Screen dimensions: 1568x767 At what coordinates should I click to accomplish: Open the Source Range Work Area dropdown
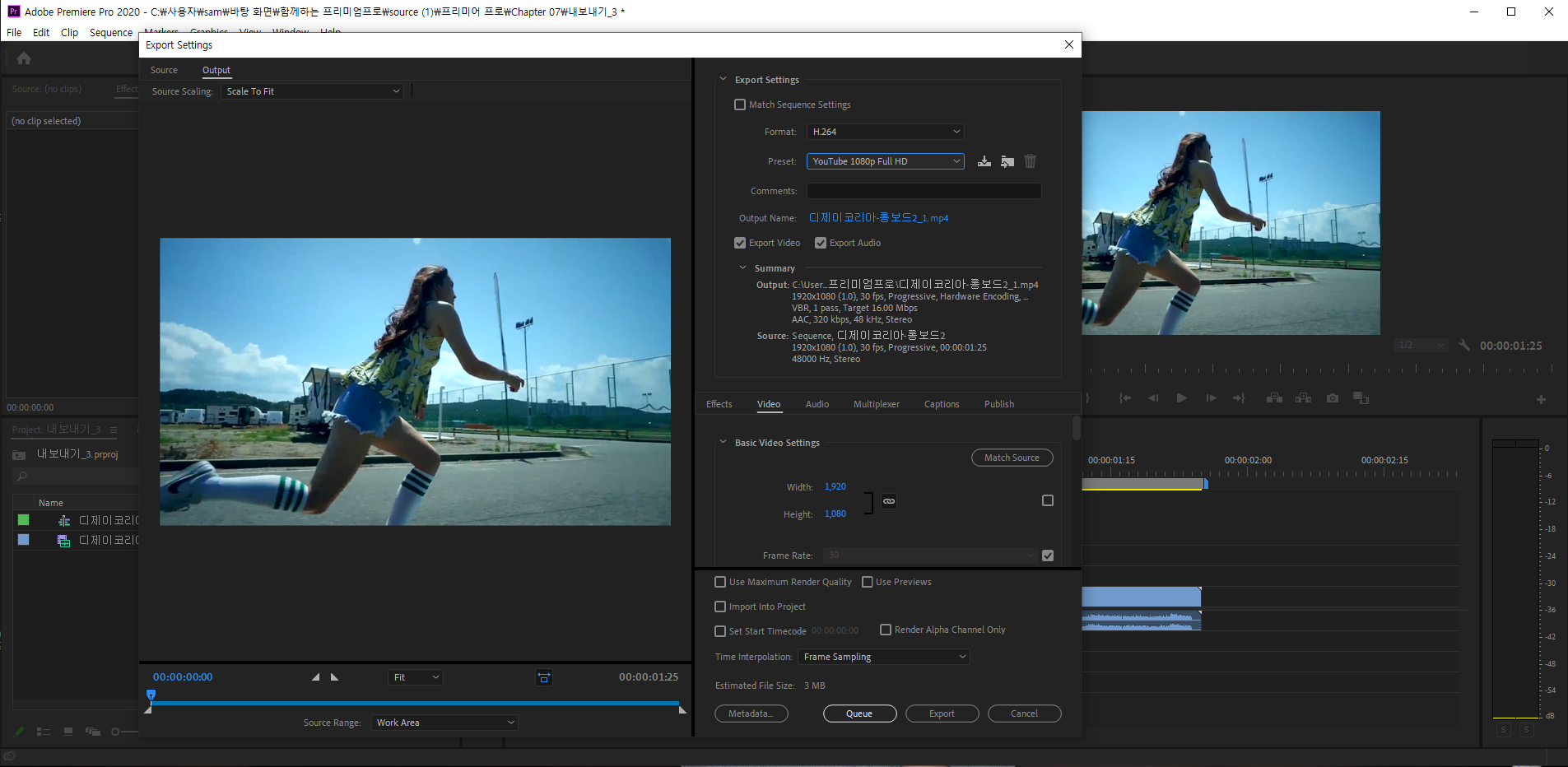[444, 723]
